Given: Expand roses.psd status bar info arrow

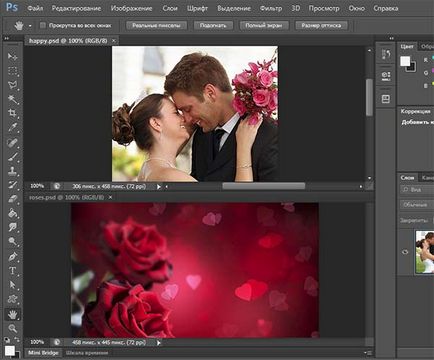Looking at the screenshot, I should [x=159, y=342].
